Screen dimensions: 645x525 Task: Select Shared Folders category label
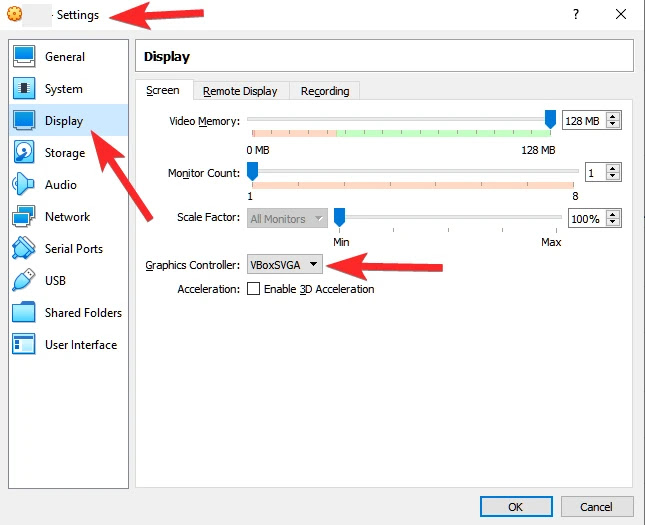(84, 313)
